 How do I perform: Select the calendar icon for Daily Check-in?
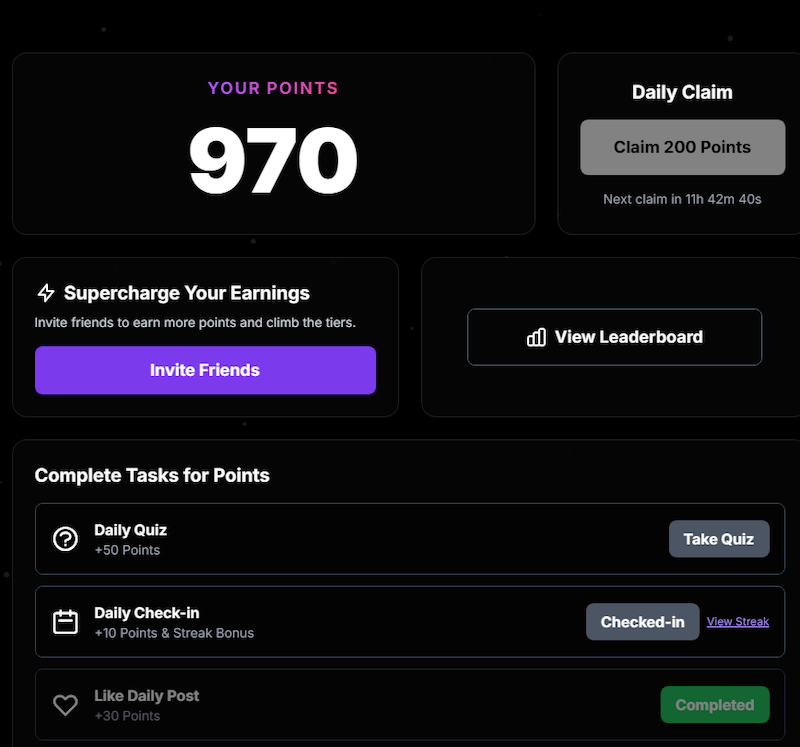pos(65,621)
